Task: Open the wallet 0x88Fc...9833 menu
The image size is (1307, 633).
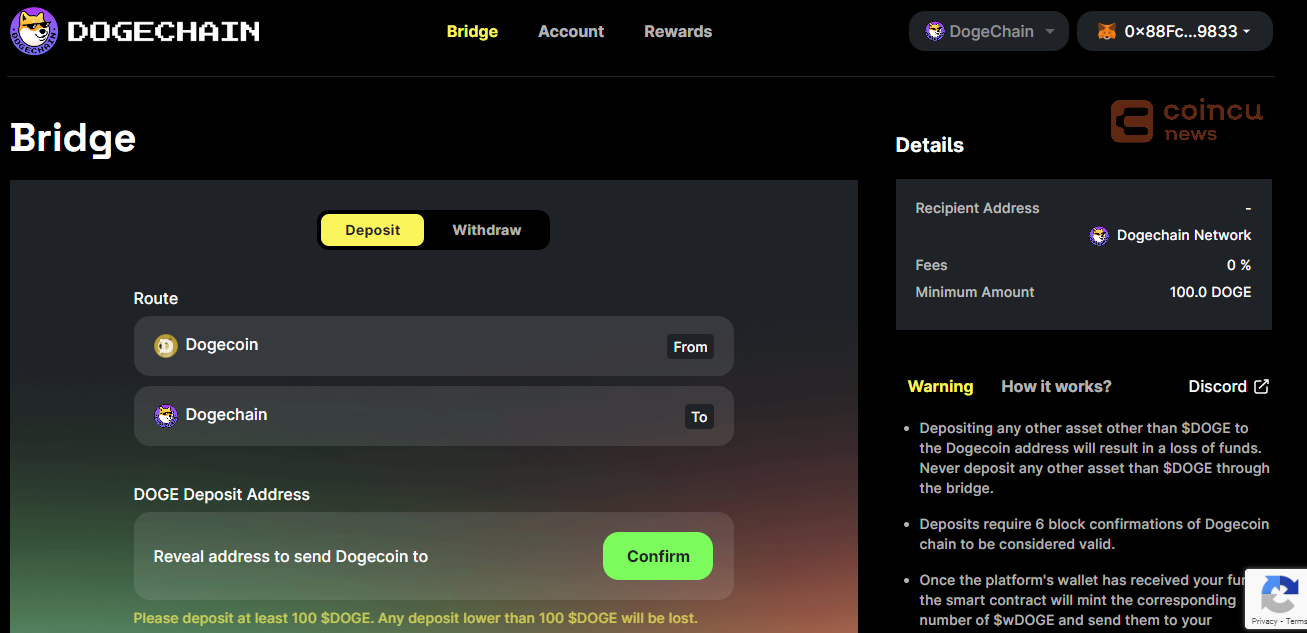Action: coord(1175,31)
